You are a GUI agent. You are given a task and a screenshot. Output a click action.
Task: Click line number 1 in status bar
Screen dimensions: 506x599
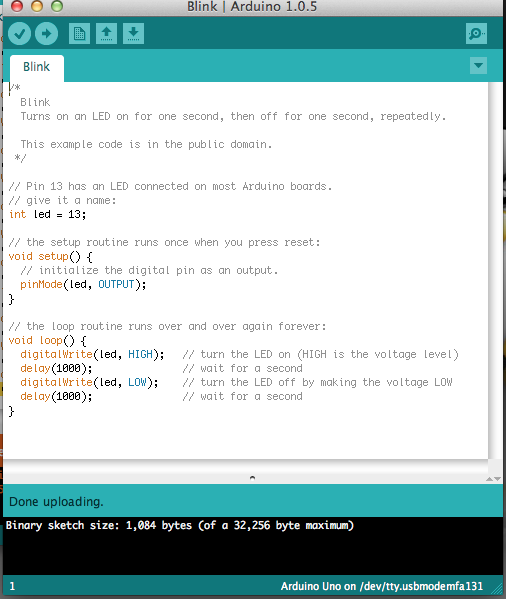[12, 586]
